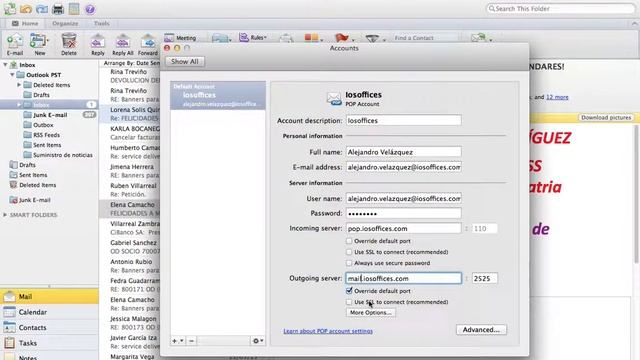Click the minus remove account button
The image size is (640, 360).
192,340
